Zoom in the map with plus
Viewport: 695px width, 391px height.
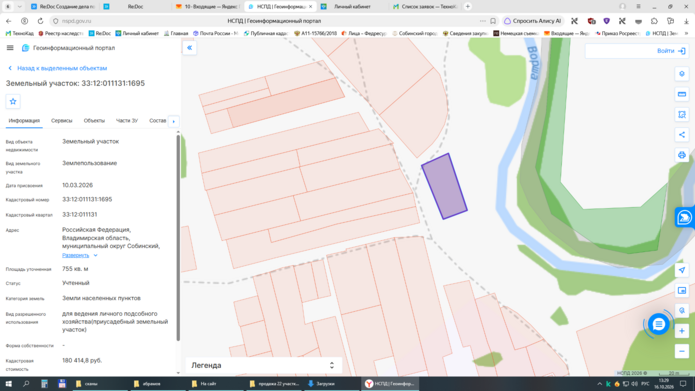coord(682,331)
